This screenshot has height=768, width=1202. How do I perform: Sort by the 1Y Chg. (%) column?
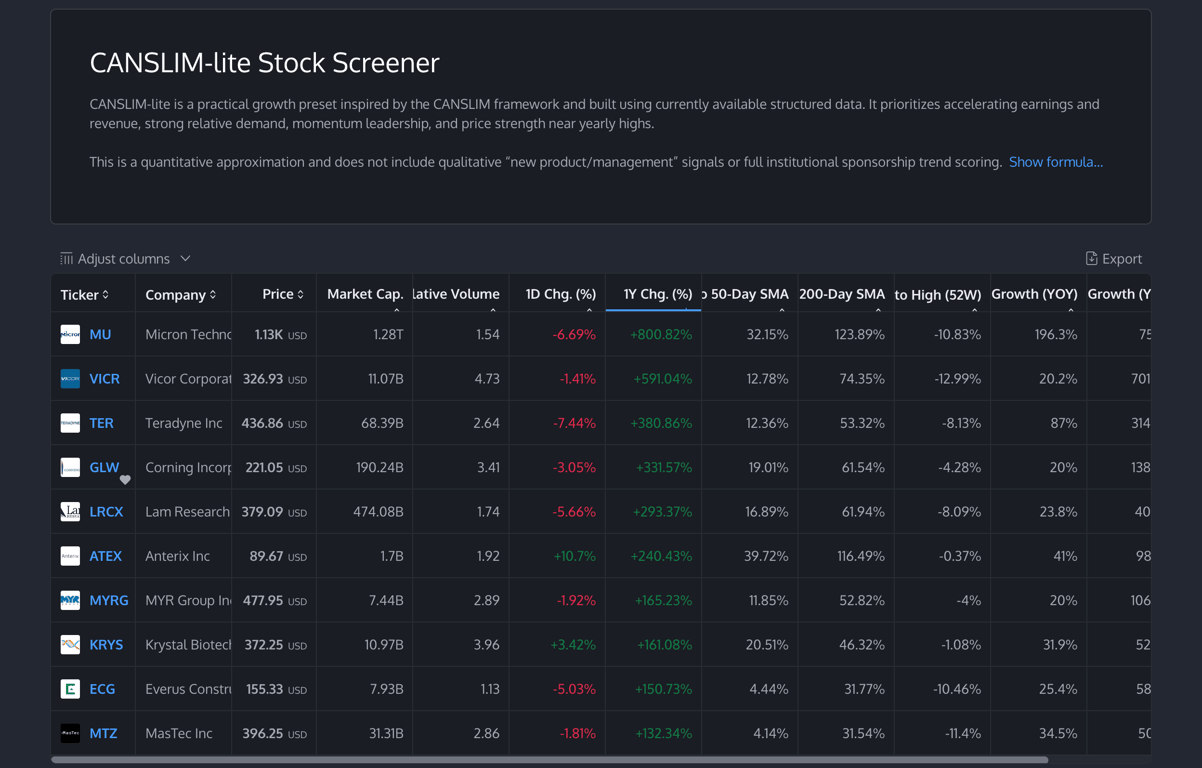658,294
